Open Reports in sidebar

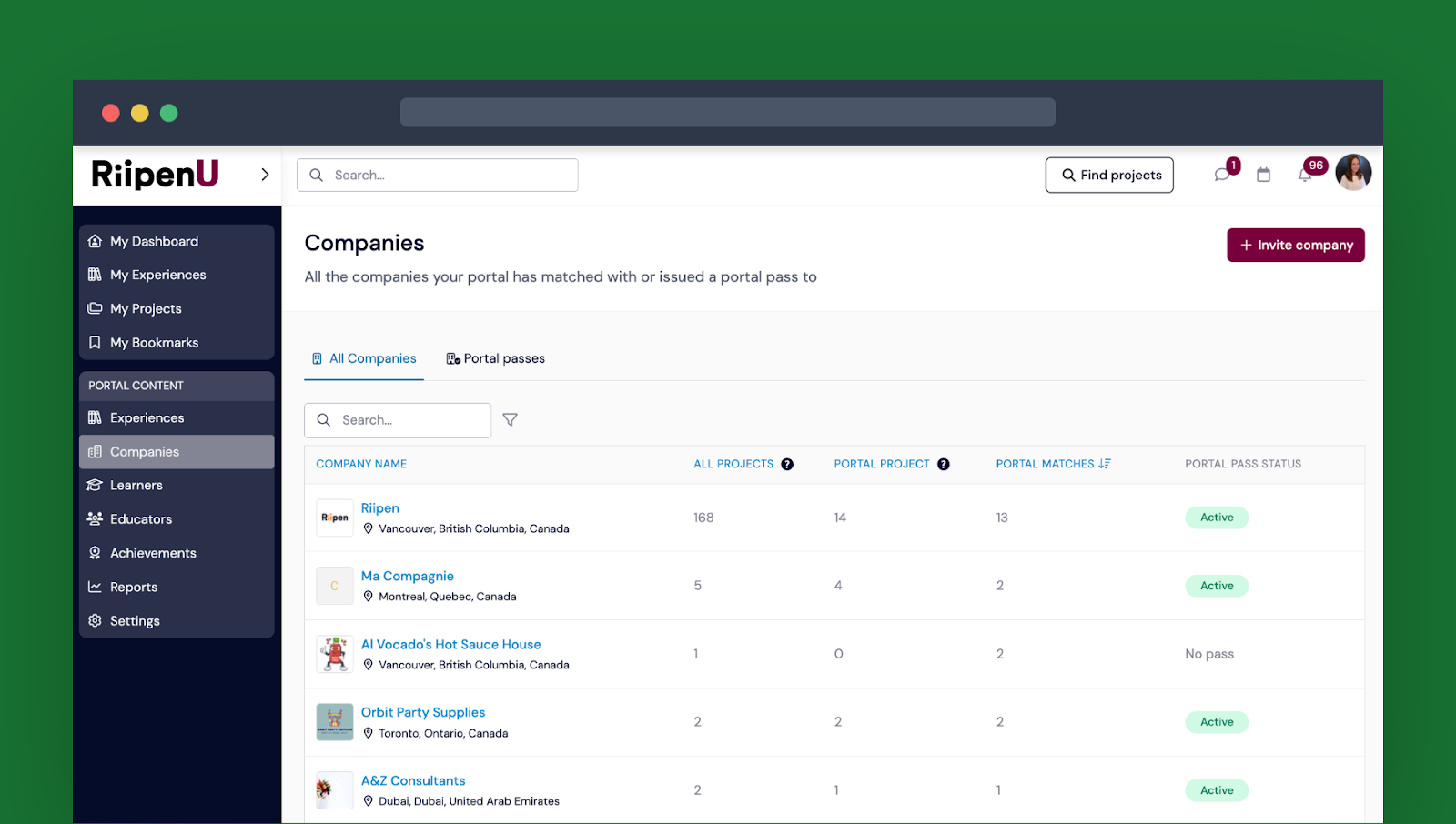pos(177,587)
